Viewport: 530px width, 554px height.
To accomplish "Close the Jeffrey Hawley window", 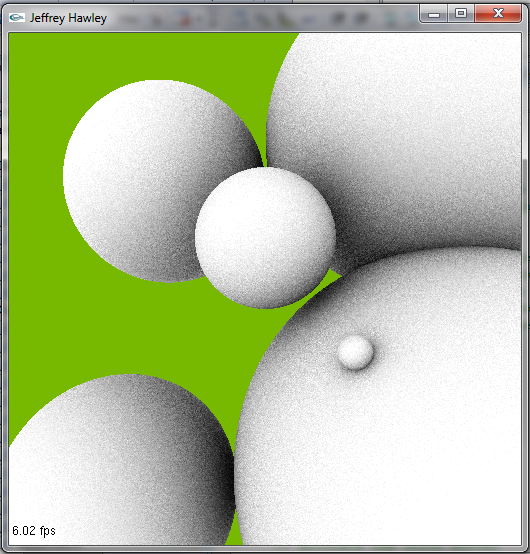I will tap(498, 14).
